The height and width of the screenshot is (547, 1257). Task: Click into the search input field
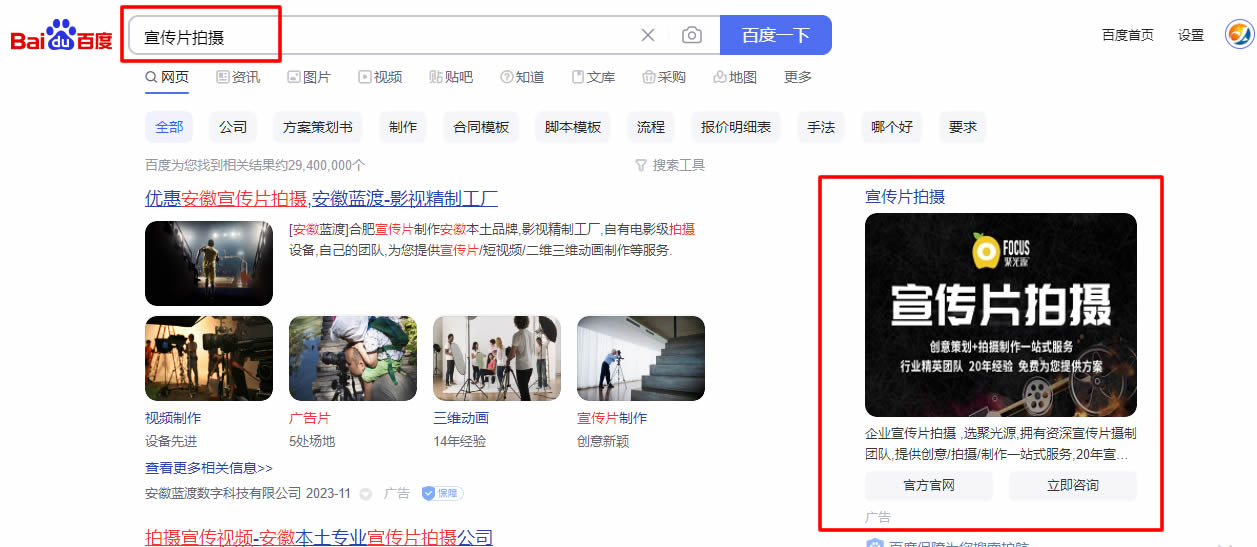(x=380, y=37)
